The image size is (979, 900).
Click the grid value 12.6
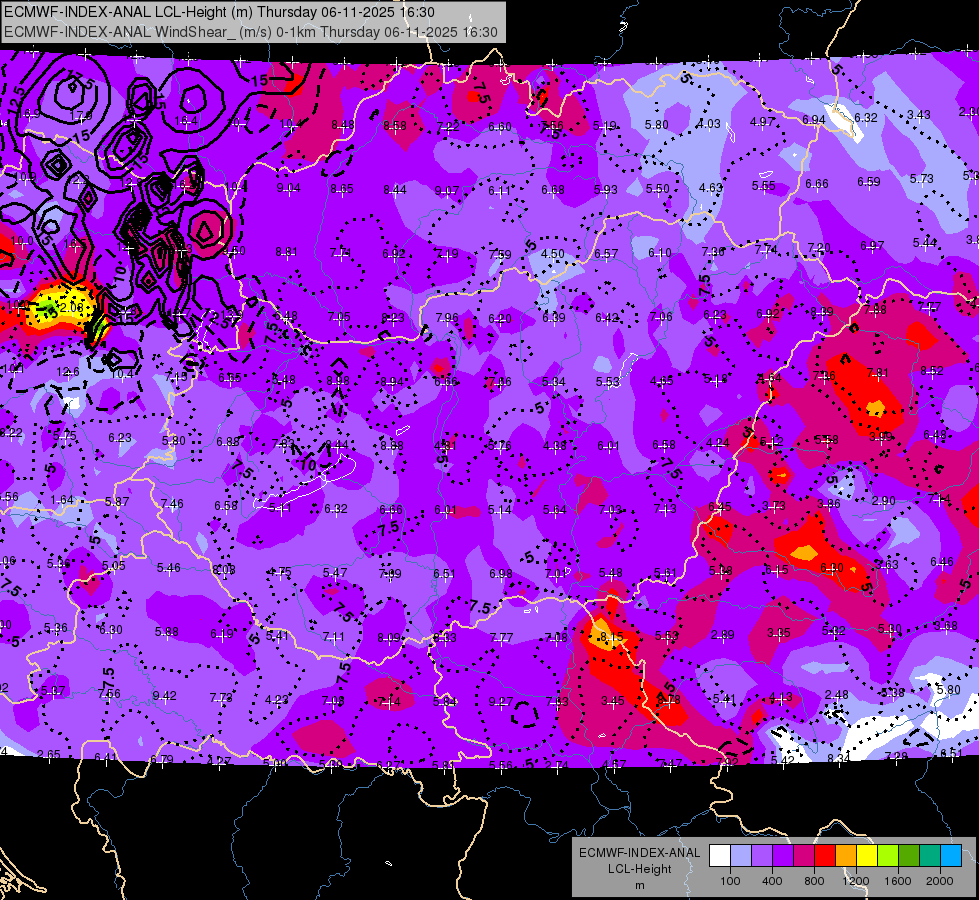(x=67, y=372)
